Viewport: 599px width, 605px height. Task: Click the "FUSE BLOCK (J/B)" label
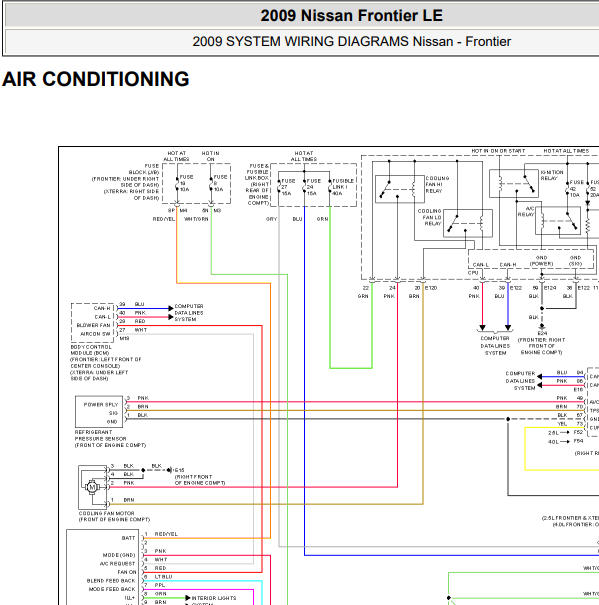tap(144, 169)
